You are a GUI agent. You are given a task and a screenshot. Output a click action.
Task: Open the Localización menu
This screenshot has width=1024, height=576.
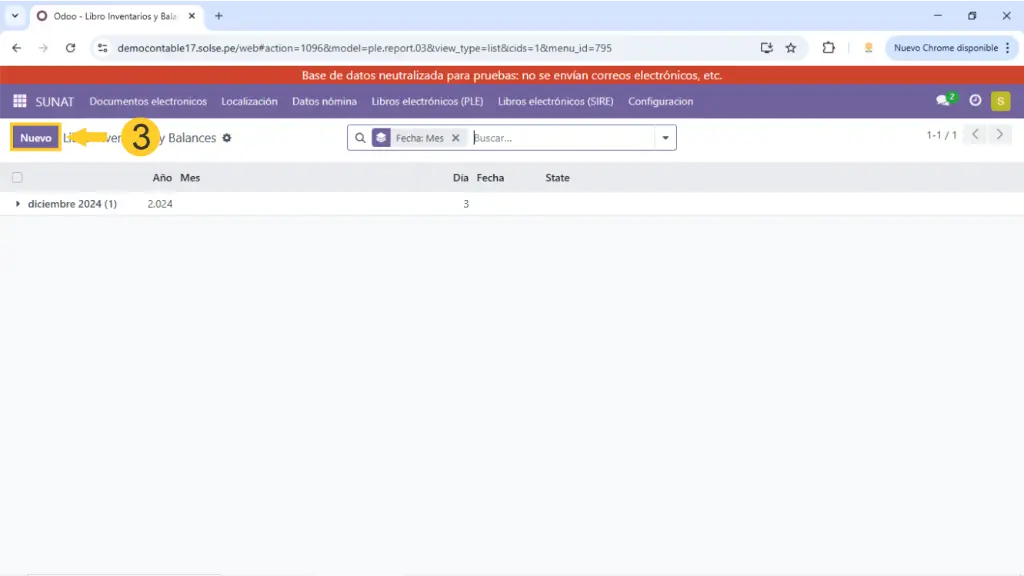[249, 101]
